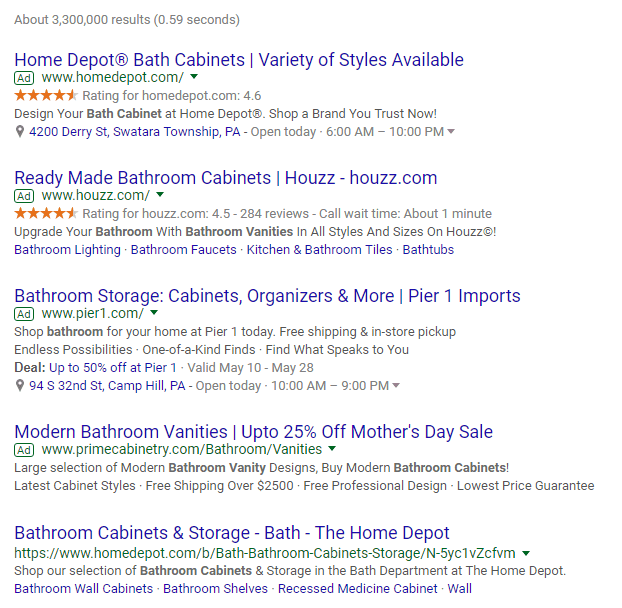This screenshot has height=608, width=622.
Task: Open the arrow after the homedepot.com organic URL
Action: (x=526, y=553)
